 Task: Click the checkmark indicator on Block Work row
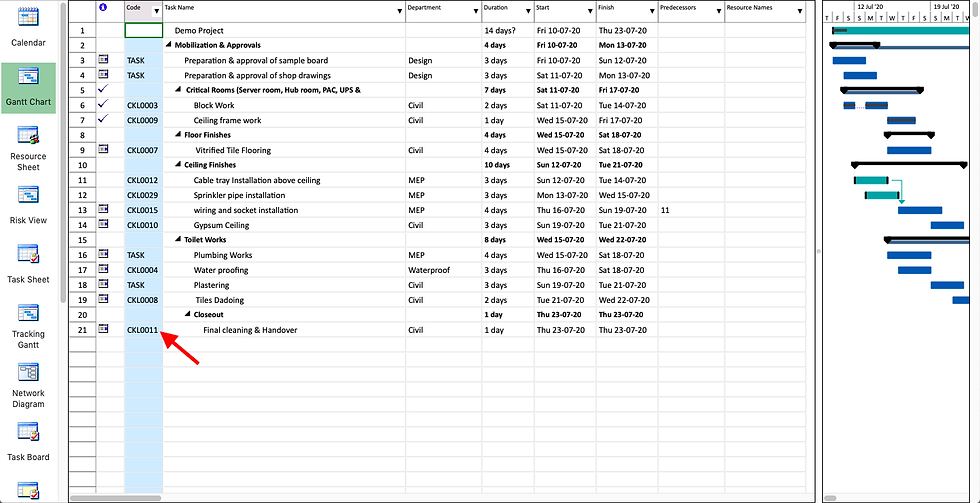tap(103, 105)
